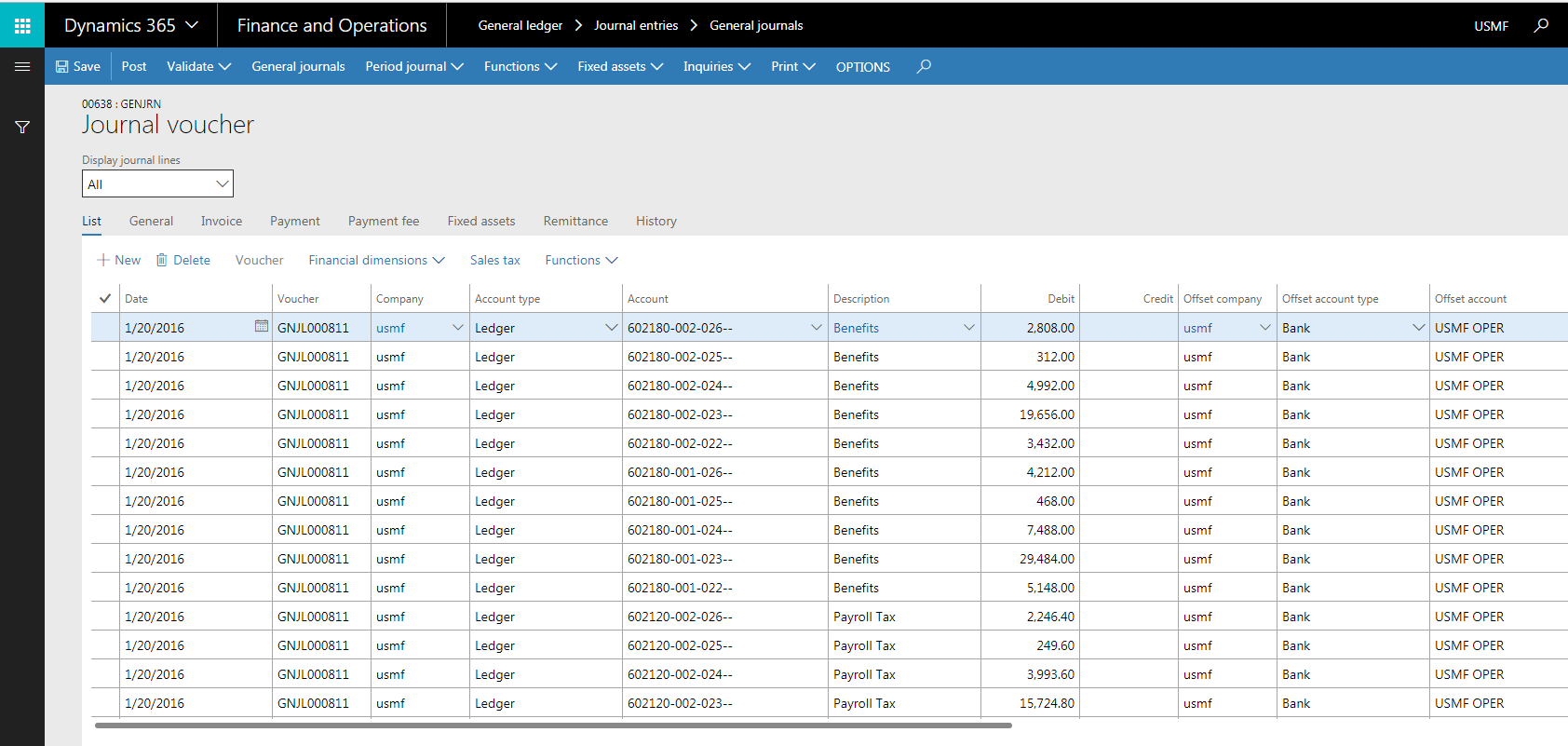
Task: Click the Journal entries breadcrumb link
Action: point(636,25)
